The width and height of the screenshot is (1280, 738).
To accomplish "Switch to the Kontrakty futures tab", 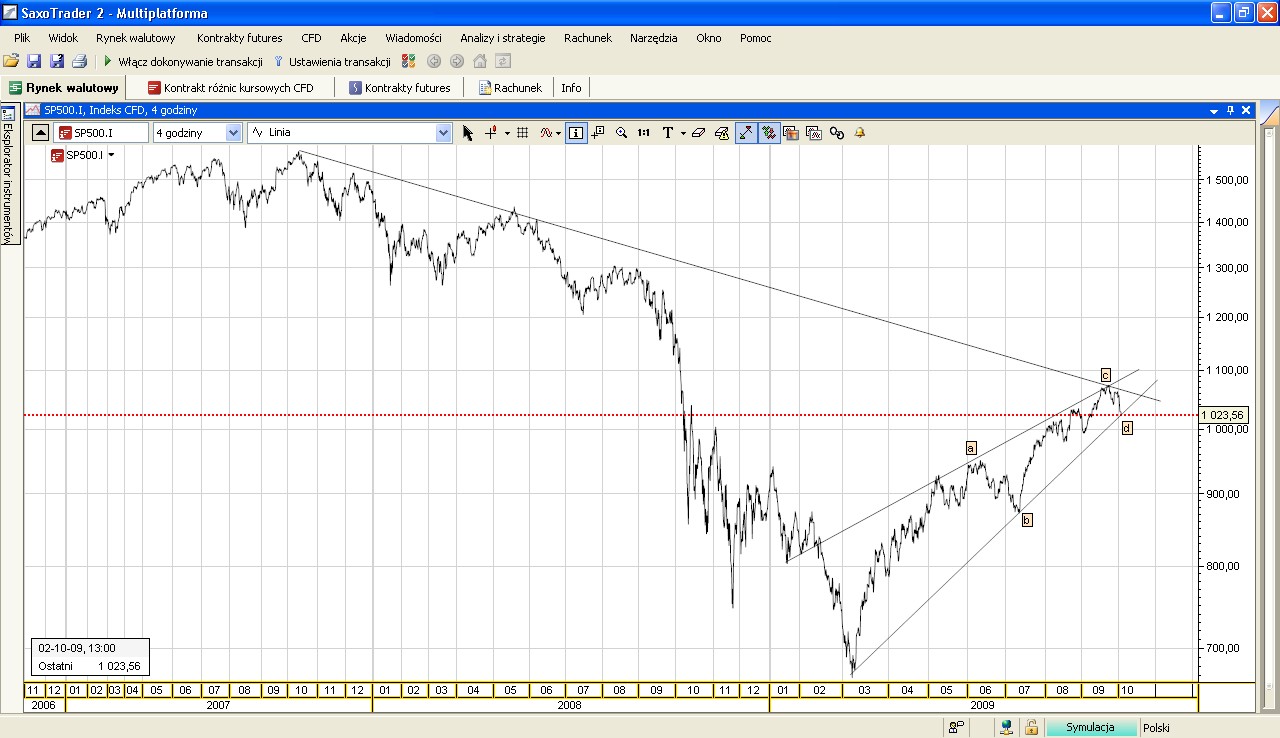I will coord(400,87).
